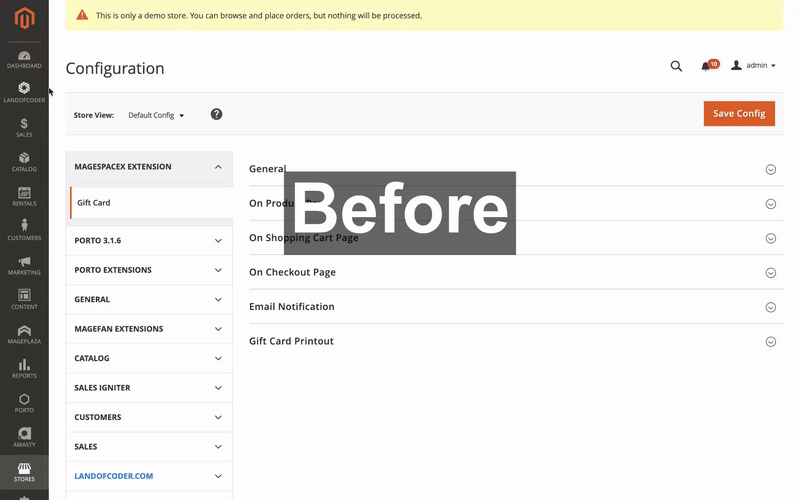Open the Porto sidebar menu
The image size is (800, 500).
click(x=24, y=403)
